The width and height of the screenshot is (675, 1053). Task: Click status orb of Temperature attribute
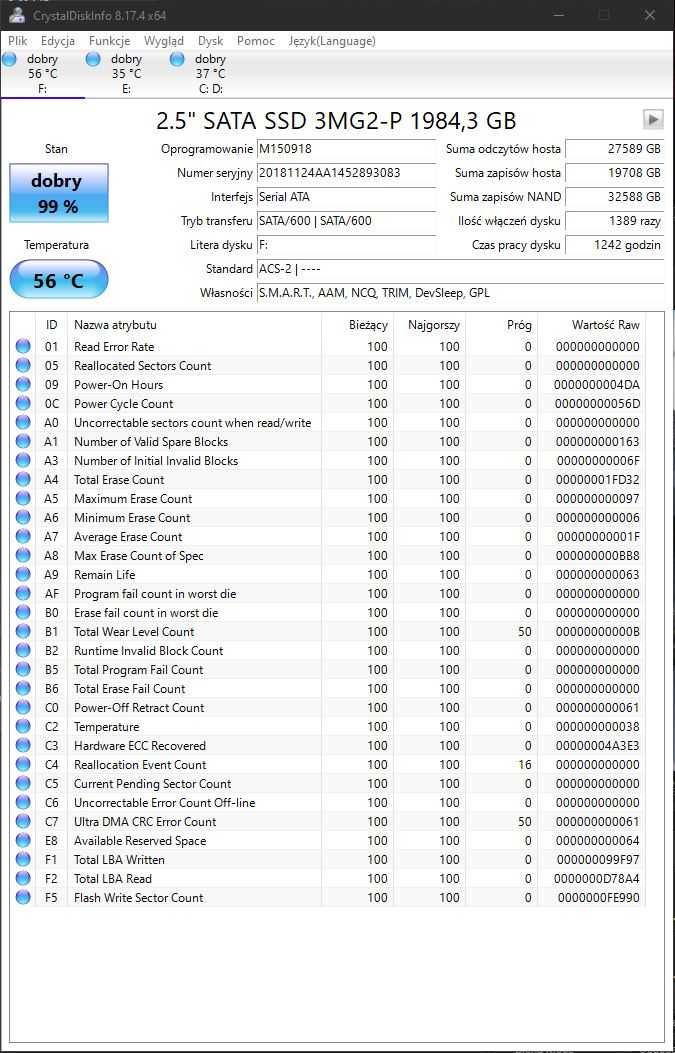pos(23,727)
